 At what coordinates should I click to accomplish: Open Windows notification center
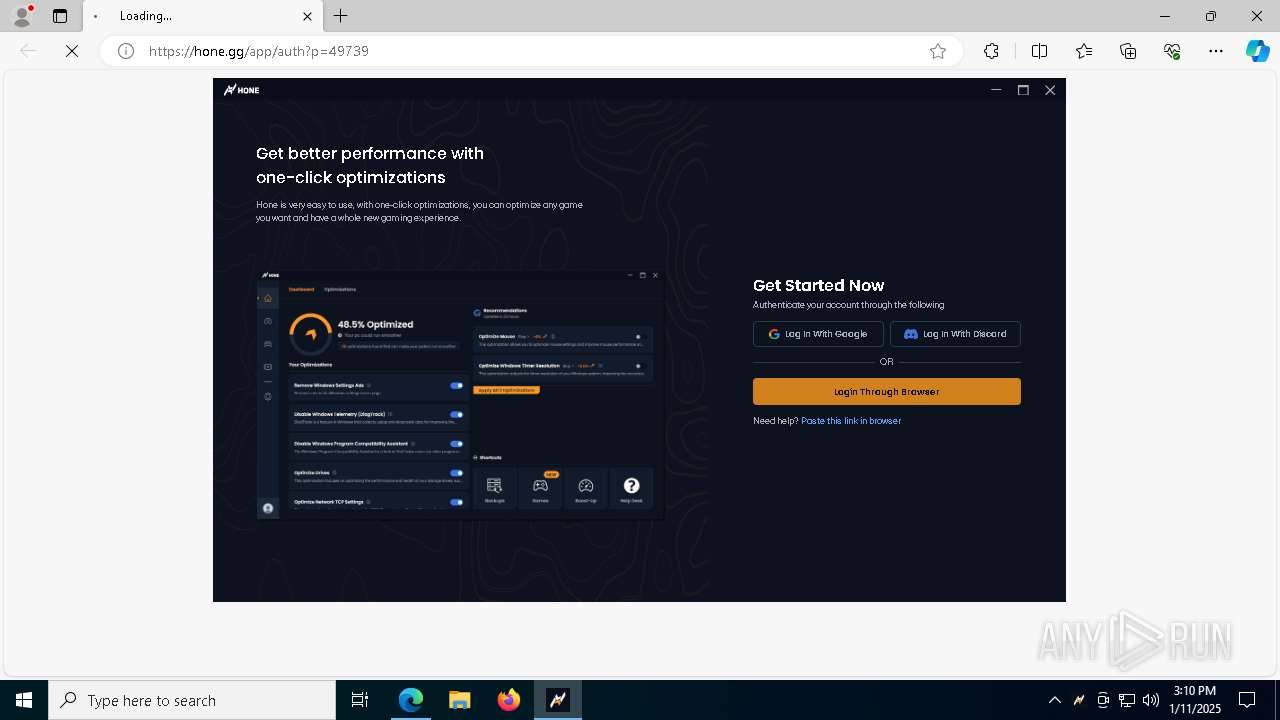1247,700
